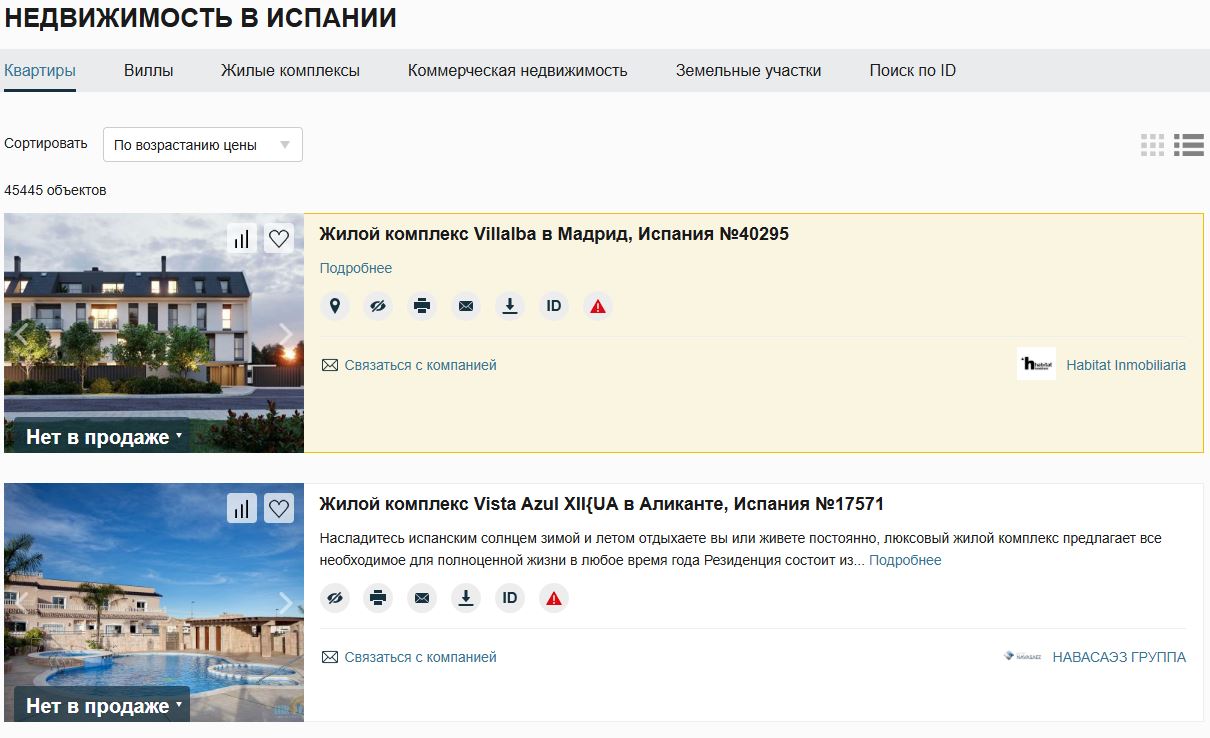Click the Habitat Inmobiliaria logo

click(x=1036, y=364)
